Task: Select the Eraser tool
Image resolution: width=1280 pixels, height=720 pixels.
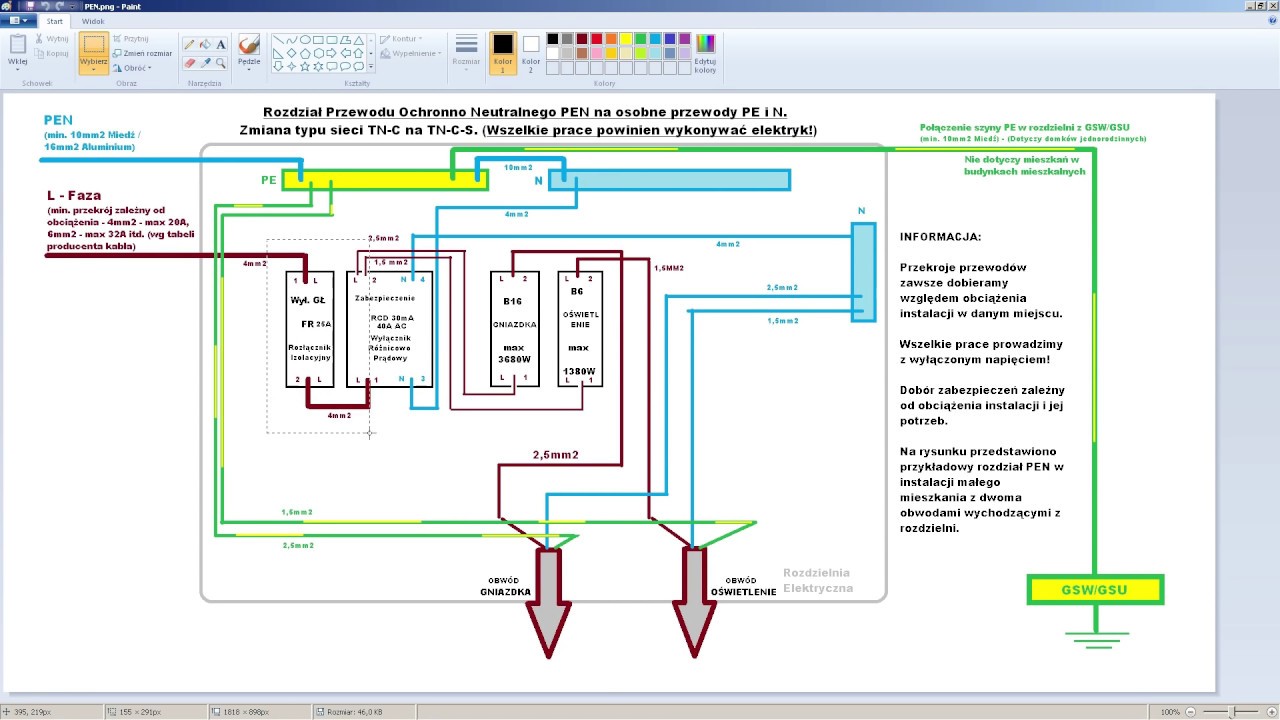Action: [189, 62]
